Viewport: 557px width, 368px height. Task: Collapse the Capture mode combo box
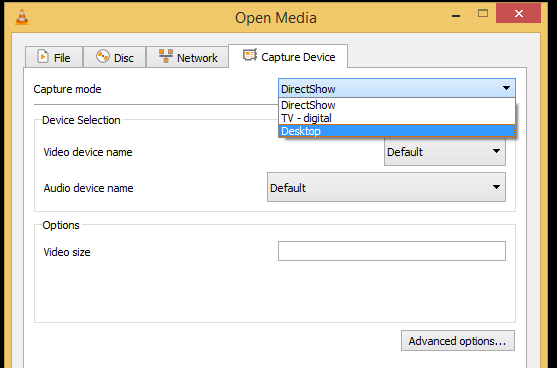397,88
